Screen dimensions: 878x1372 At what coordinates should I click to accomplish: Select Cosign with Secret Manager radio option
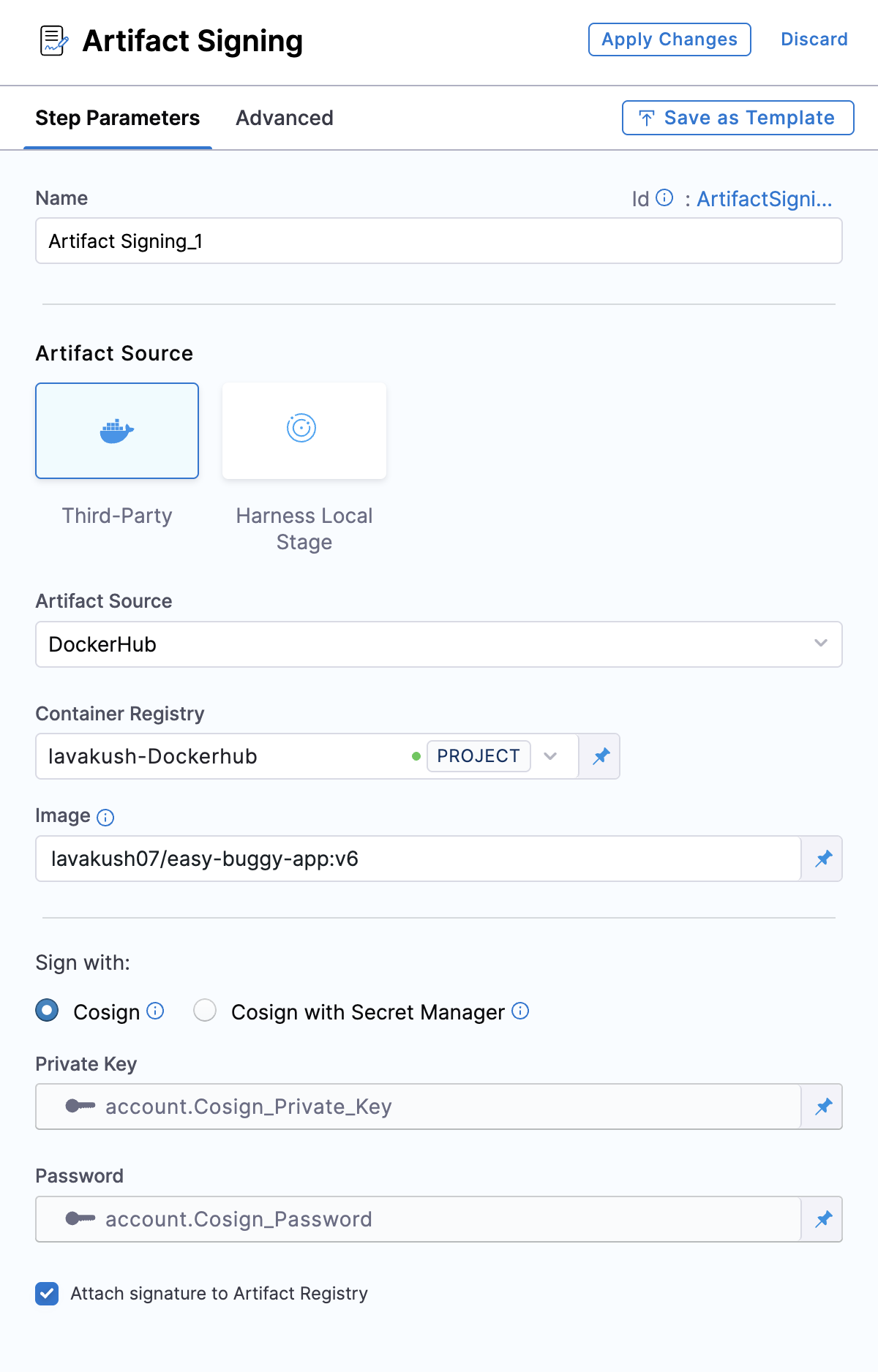pyautogui.click(x=205, y=1011)
